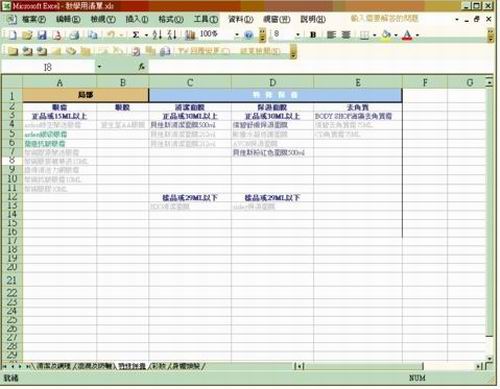Click the horizontal scrollbar right arrow
The width and height of the screenshot is (500, 389).
pos(479,366)
